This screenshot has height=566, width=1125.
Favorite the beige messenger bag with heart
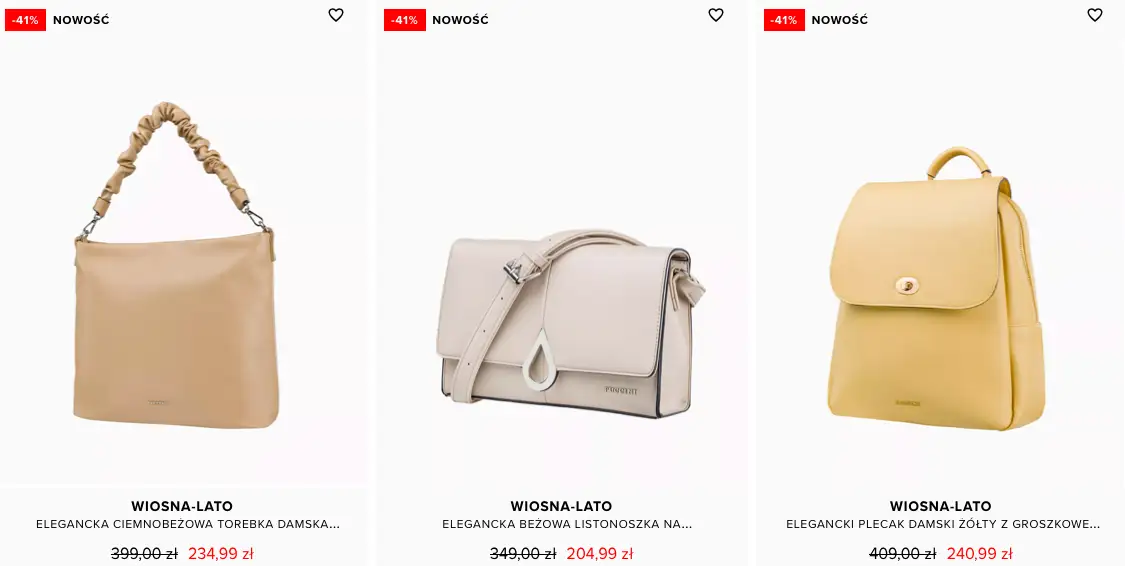[715, 15]
